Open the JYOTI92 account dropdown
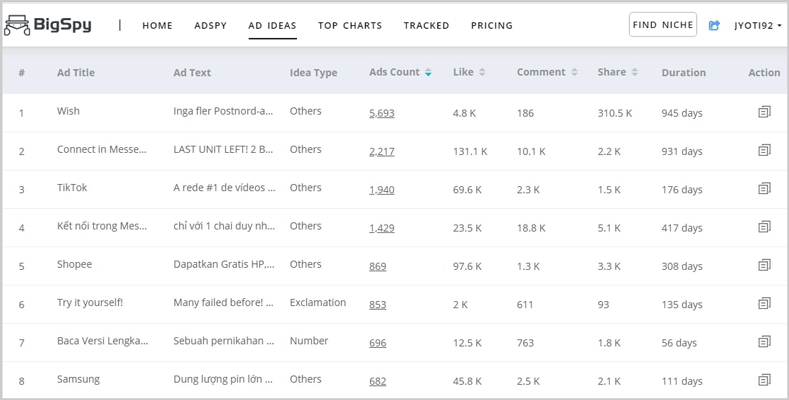 [757, 25]
